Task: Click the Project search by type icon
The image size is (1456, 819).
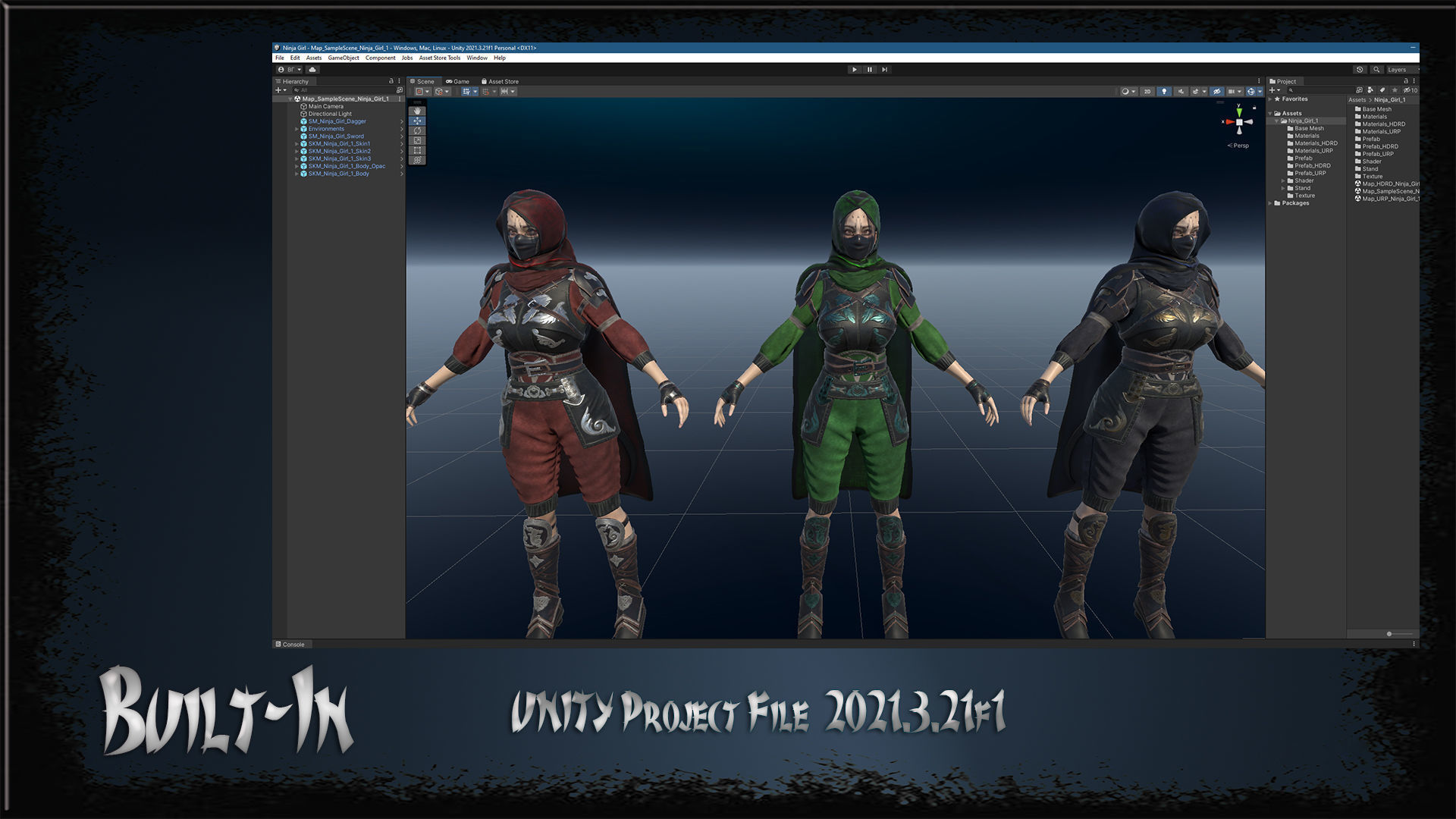Action: click(x=1370, y=90)
